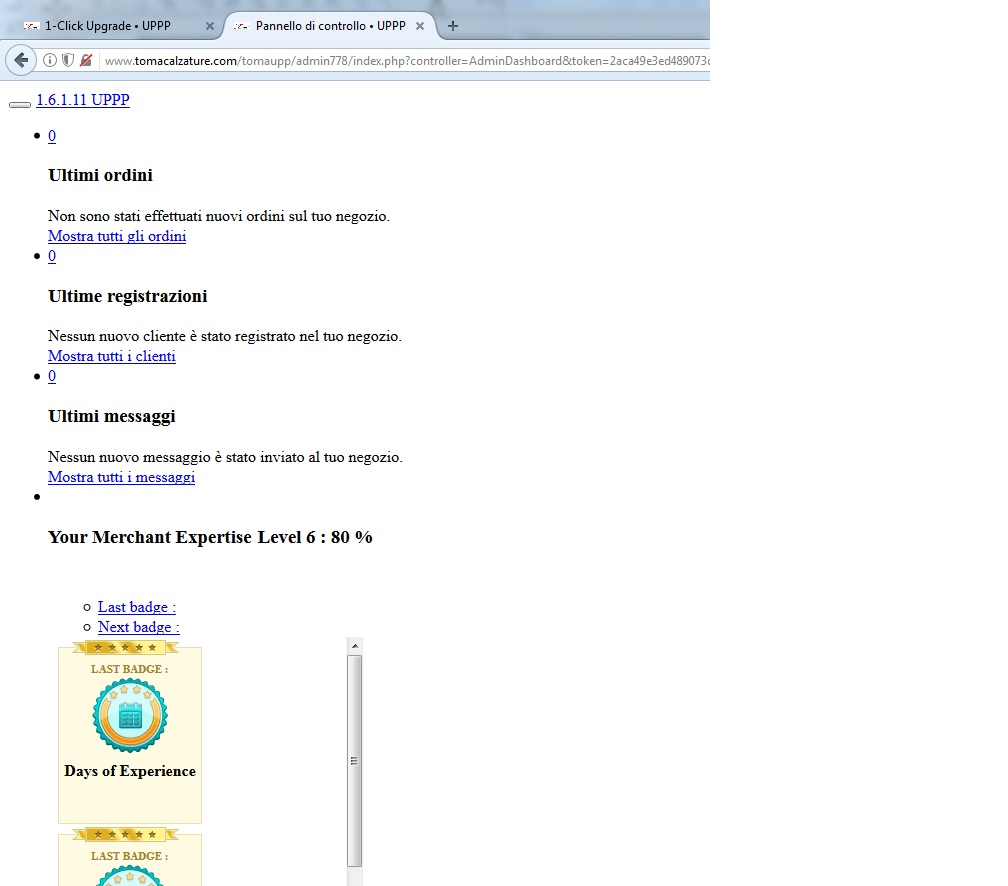Close the Pannello di controllo tab

point(420,26)
